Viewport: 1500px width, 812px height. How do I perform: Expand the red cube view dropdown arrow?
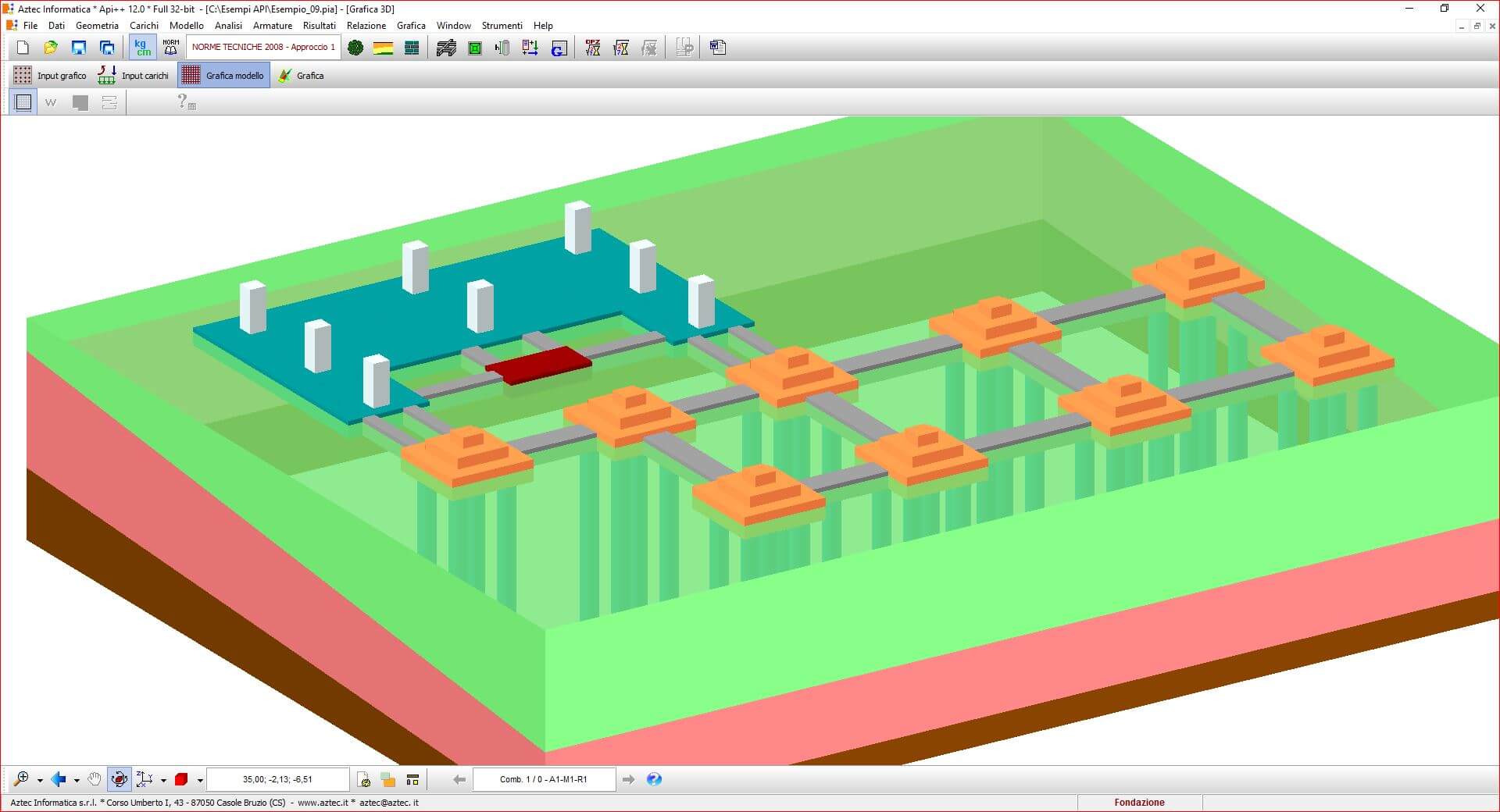point(200,780)
